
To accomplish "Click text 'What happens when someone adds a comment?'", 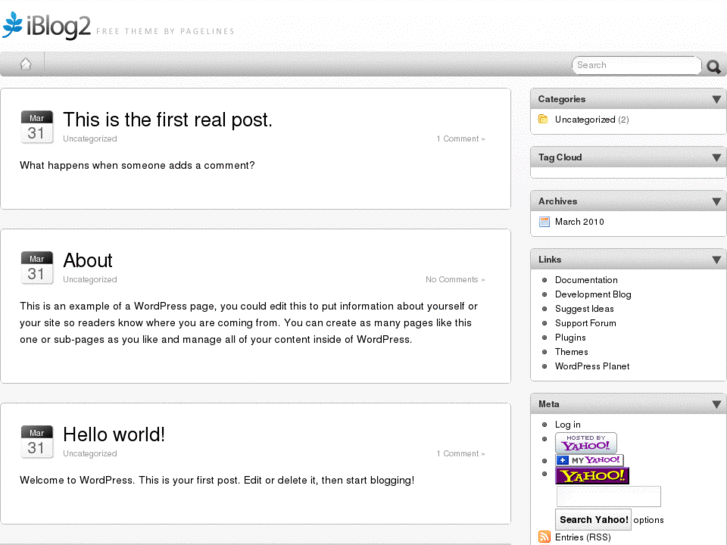I will click(x=137, y=165).
